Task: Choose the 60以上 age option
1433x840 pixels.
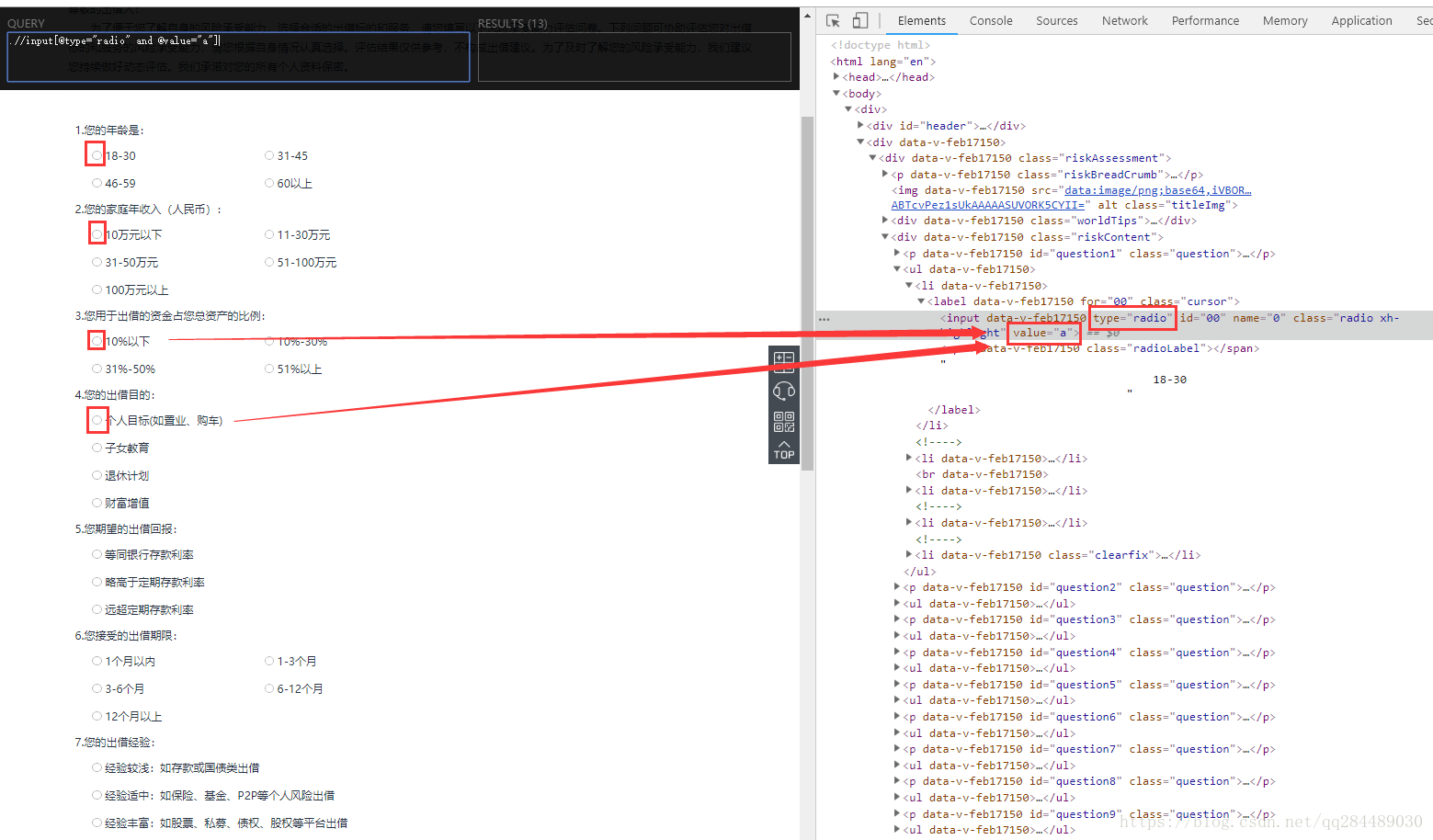Action: pos(269,183)
